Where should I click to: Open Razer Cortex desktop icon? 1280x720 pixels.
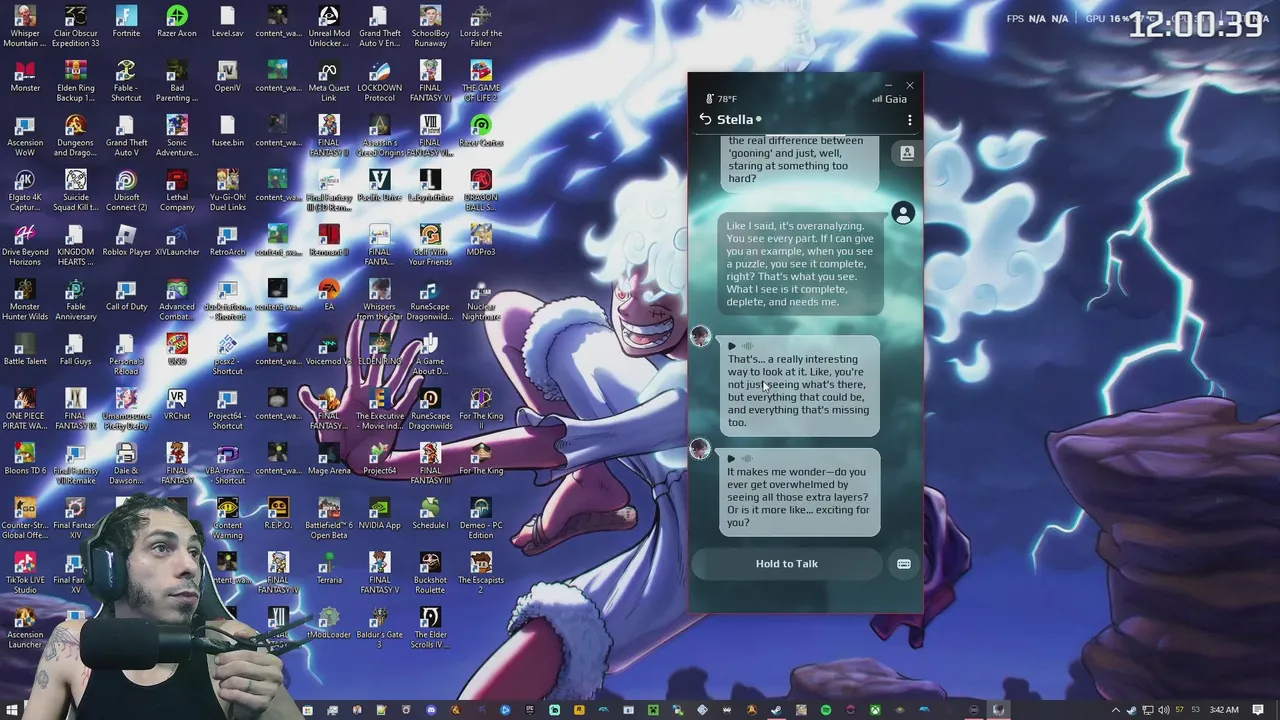[x=481, y=131]
